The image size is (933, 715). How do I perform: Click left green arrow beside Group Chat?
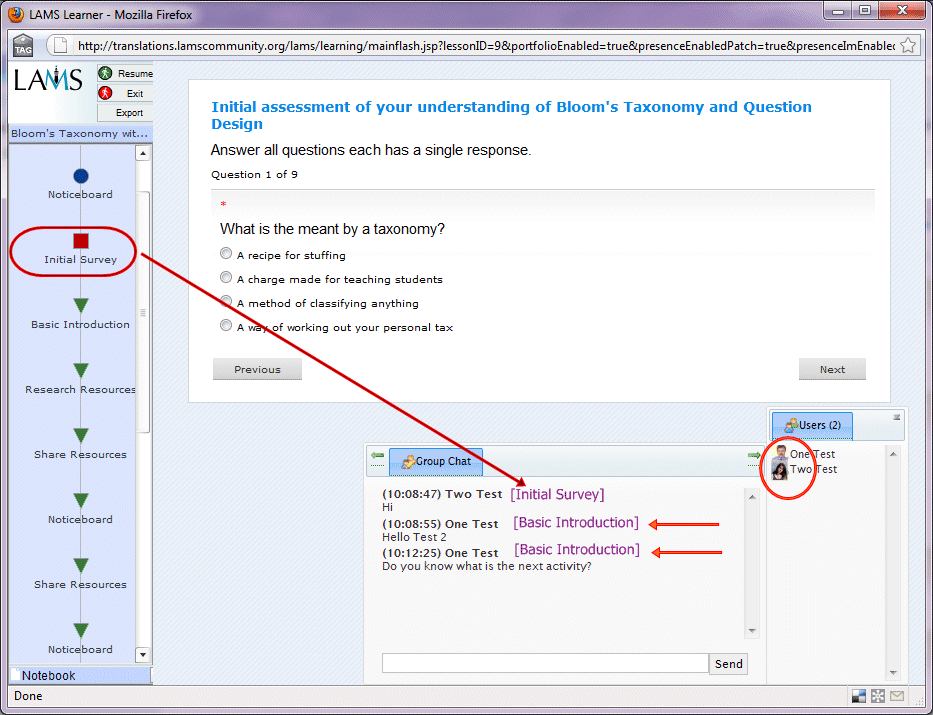tap(377, 456)
